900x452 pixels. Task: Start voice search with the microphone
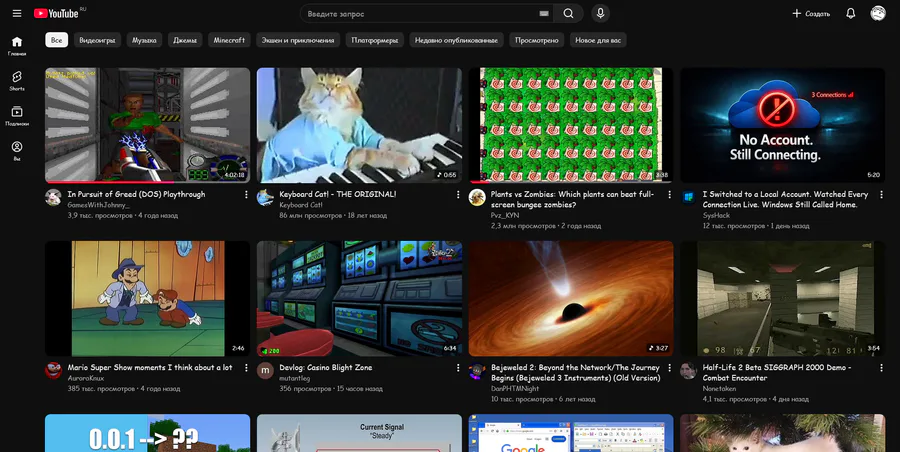pos(600,13)
